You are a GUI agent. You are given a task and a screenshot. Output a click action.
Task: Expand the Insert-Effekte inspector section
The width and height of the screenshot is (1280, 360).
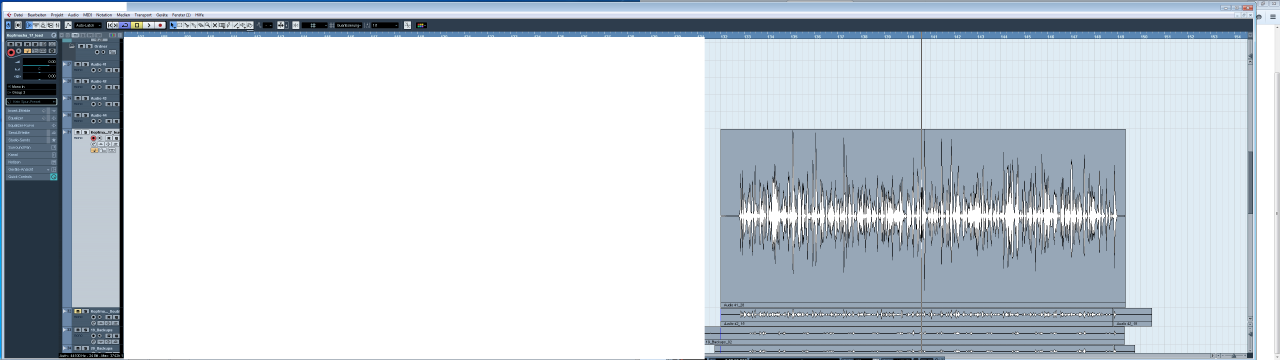point(31,111)
